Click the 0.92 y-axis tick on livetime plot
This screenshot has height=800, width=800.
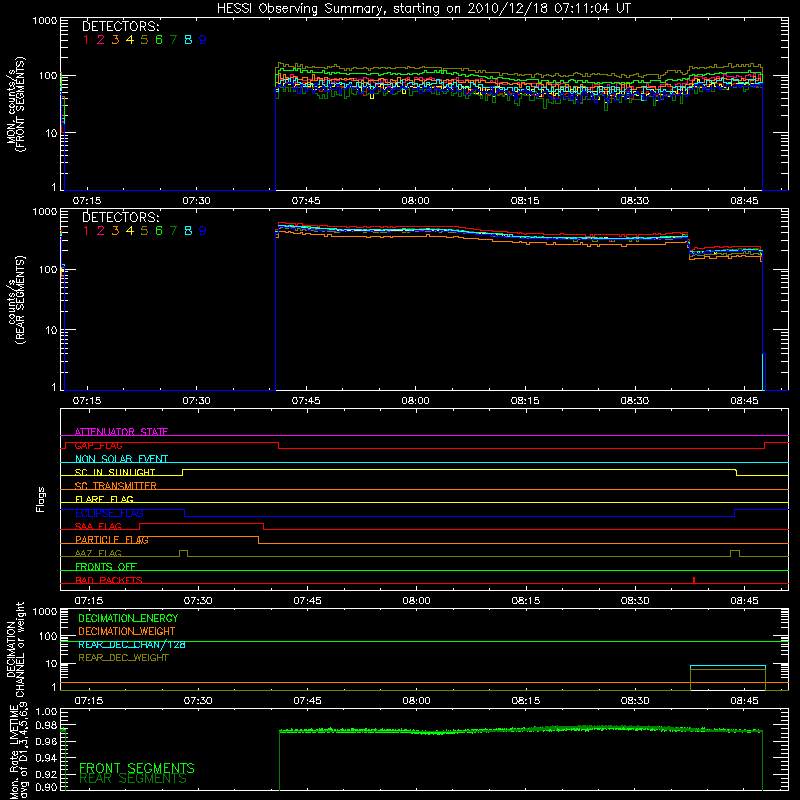(x=46, y=774)
